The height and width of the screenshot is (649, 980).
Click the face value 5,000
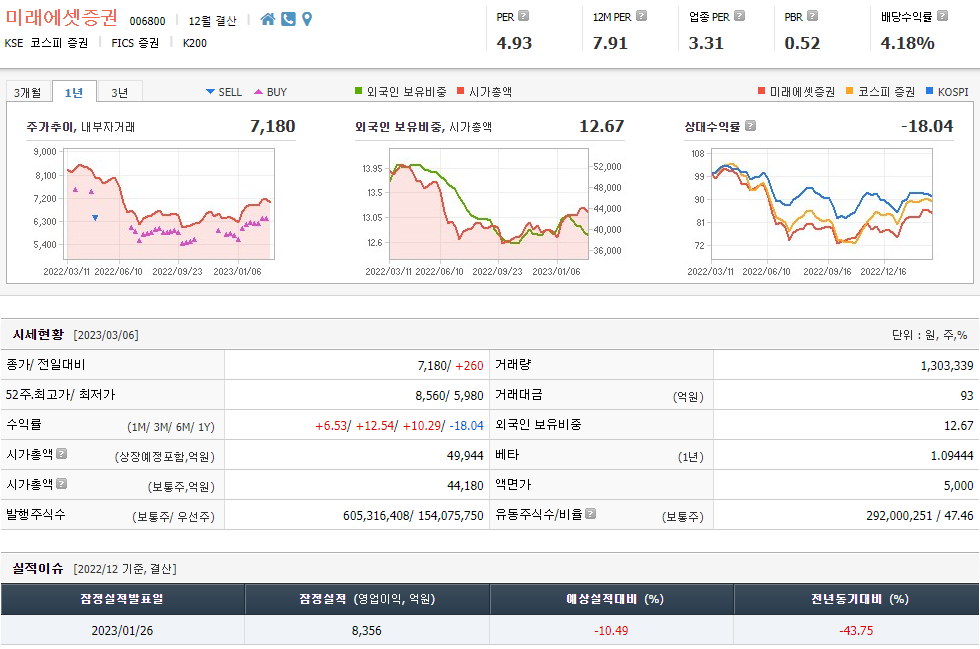click(x=959, y=486)
